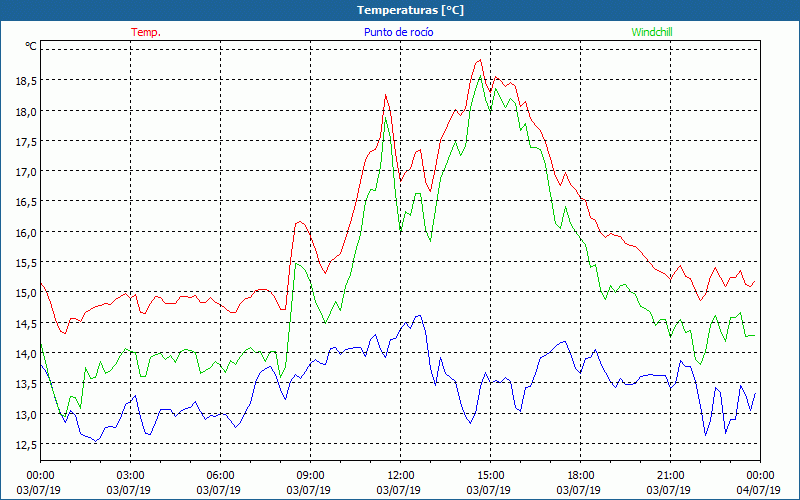Select the green Windchill legend label
The height and width of the screenshot is (500, 800).
pyautogui.click(x=652, y=32)
